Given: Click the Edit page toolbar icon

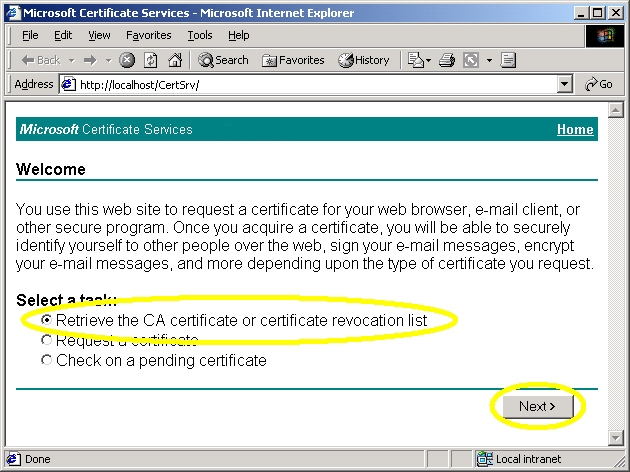Looking at the screenshot, I should (x=508, y=60).
